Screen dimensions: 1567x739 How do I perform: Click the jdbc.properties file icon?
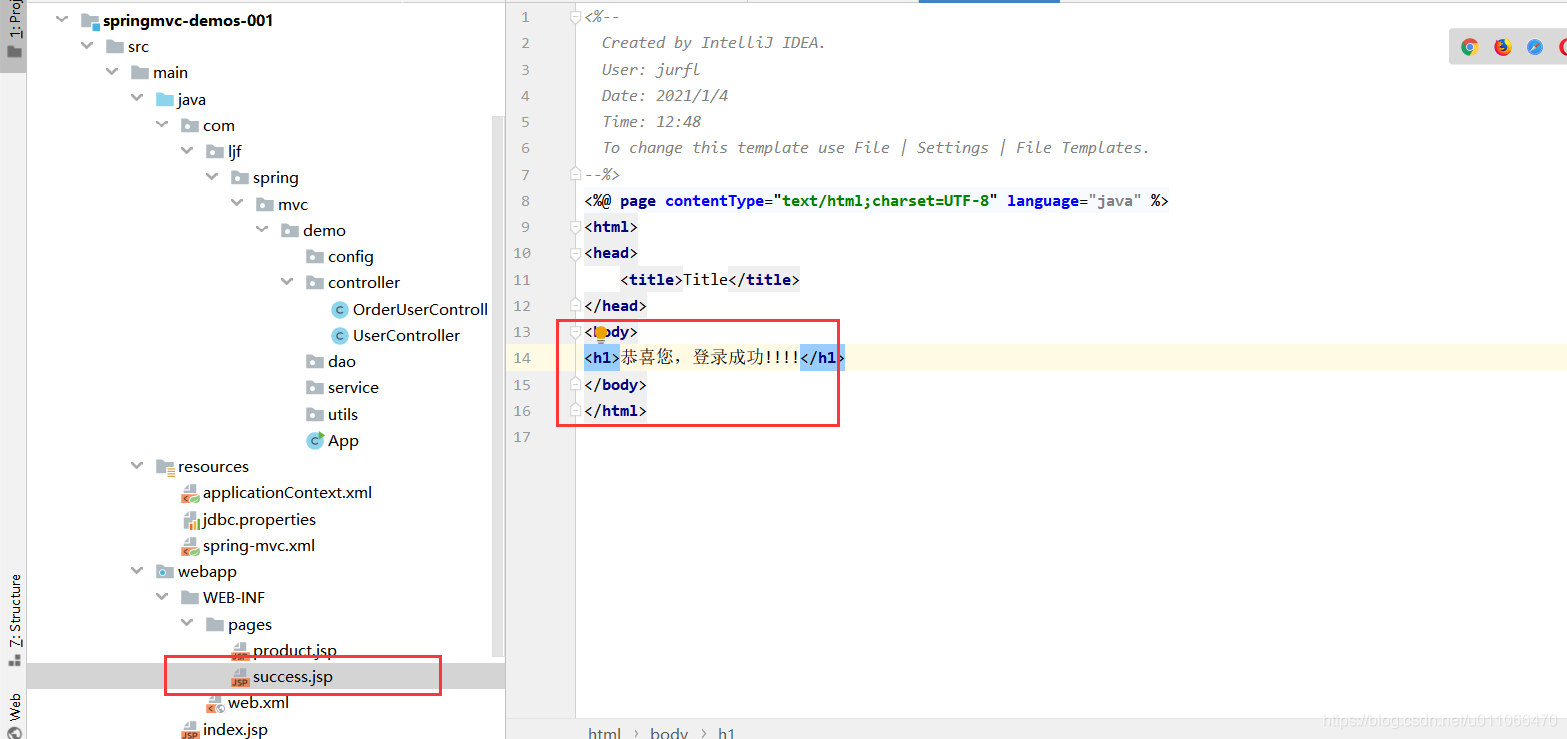[190, 519]
